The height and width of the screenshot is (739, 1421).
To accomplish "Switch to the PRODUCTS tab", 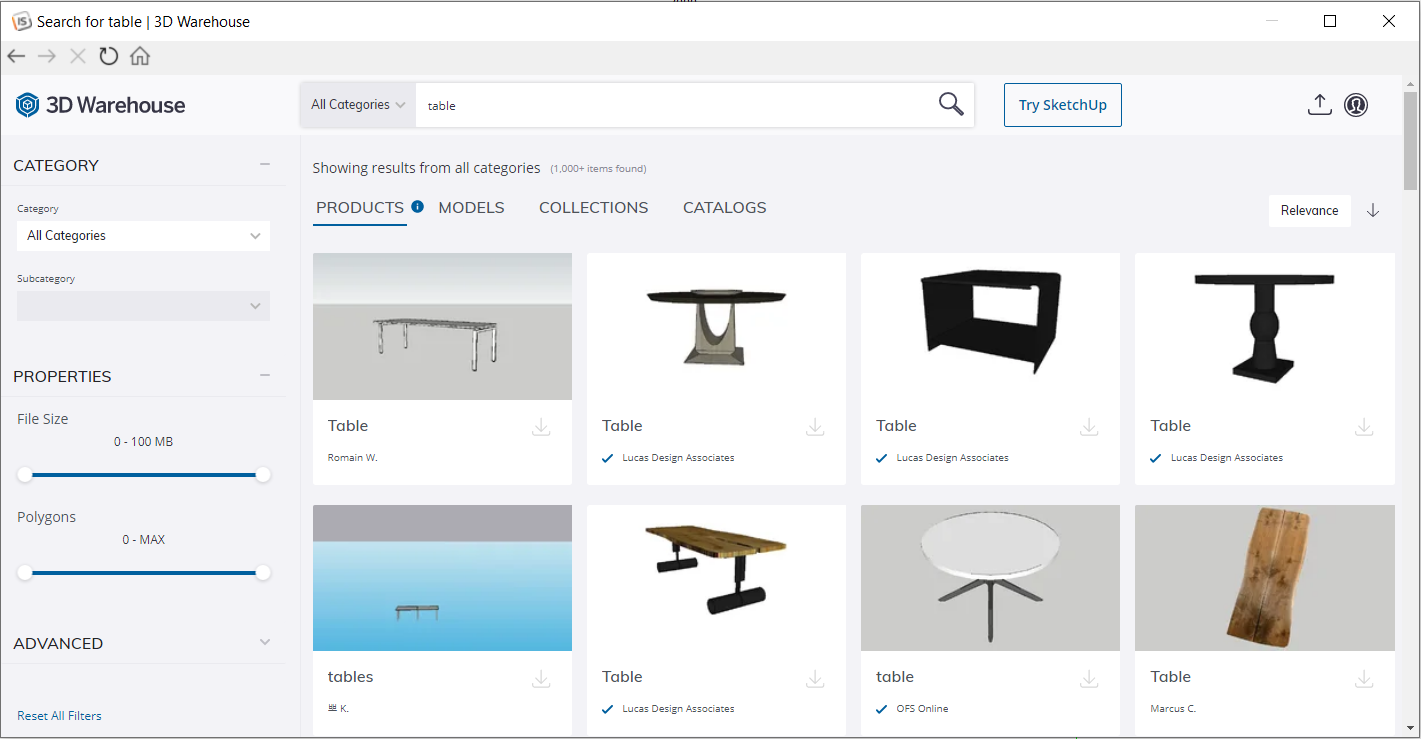I will pyautogui.click(x=360, y=208).
